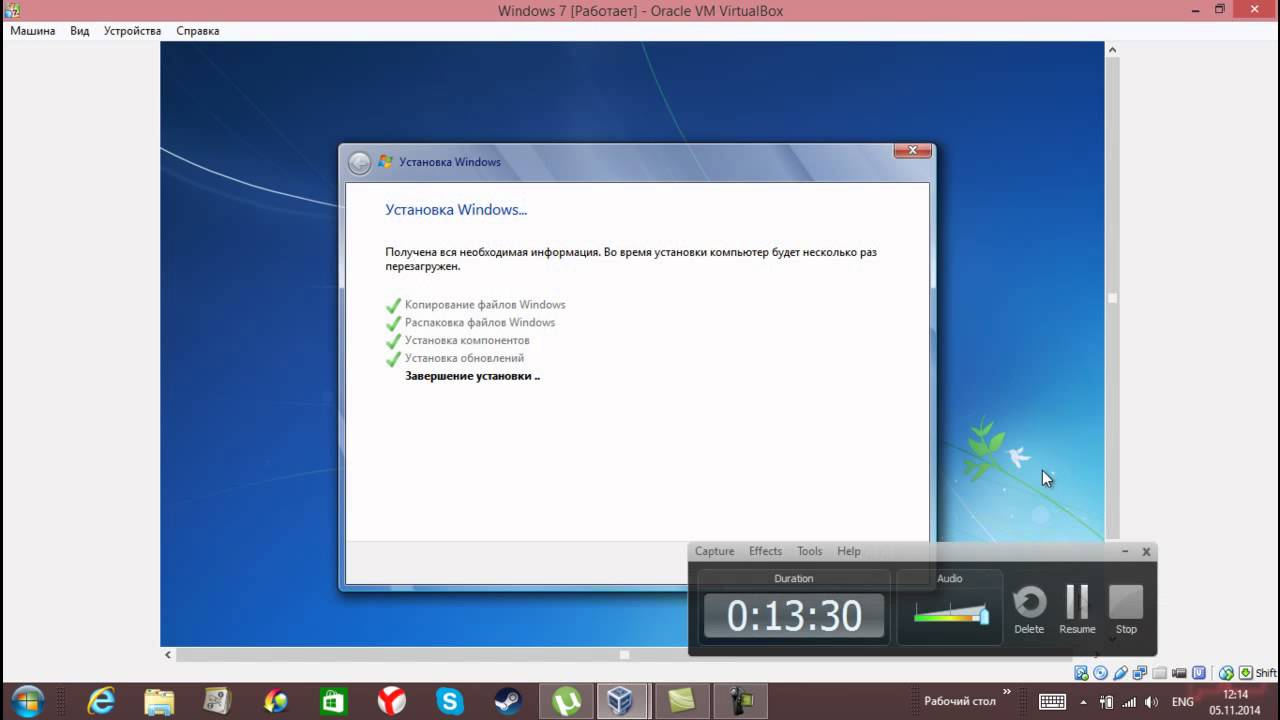The width and height of the screenshot is (1280, 720).
Task: Click VirtualBox USB devices status icon
Action: pos(1120,673)
